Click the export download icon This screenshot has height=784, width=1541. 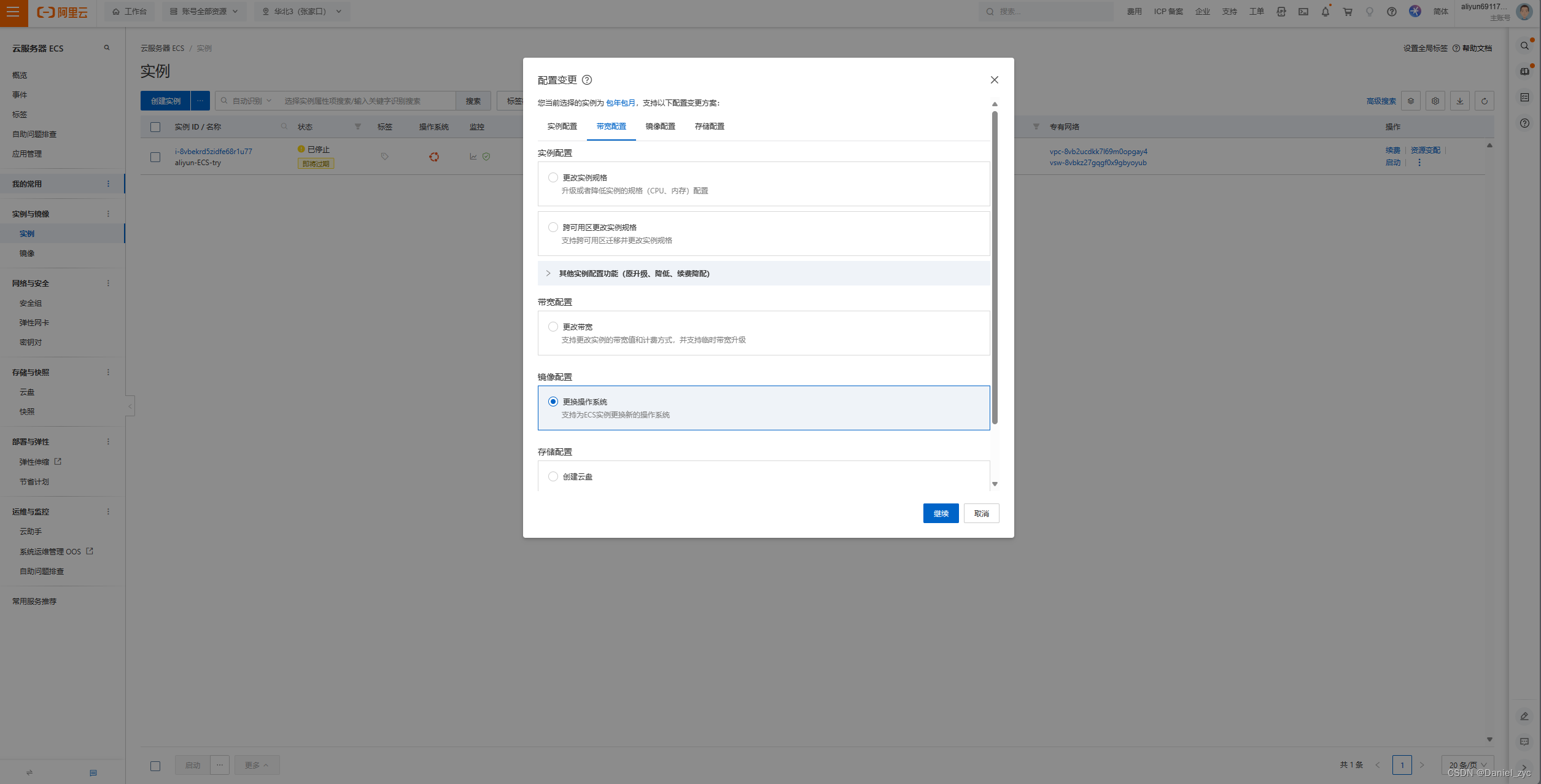coord(1459,101)
